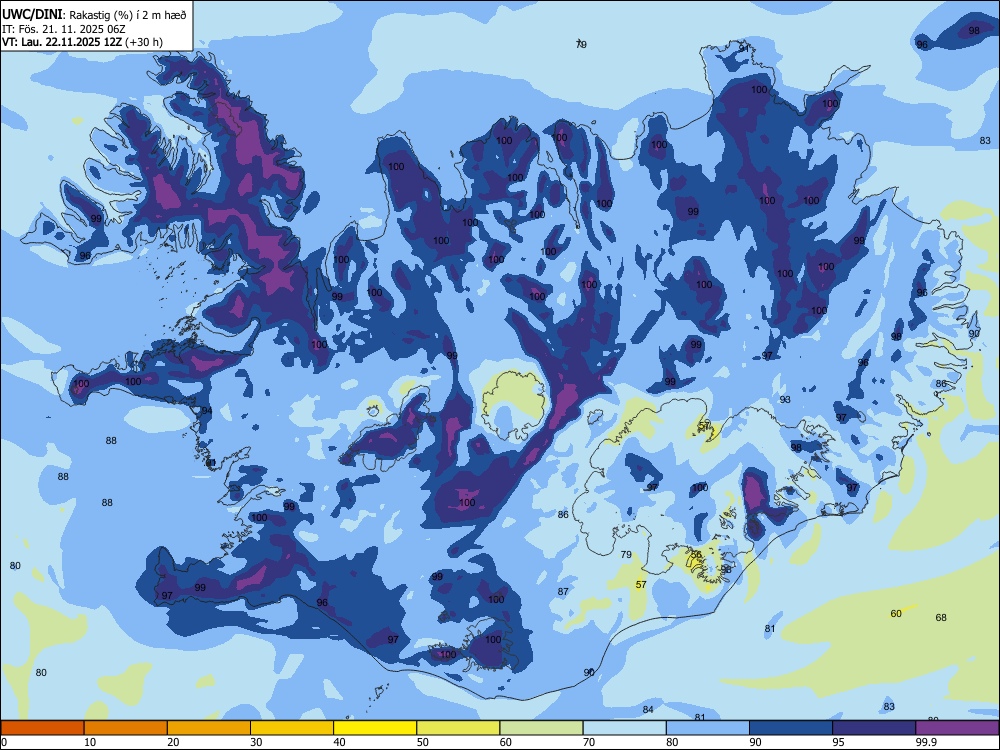Click the legend tick label 99.9

point(926,742)
